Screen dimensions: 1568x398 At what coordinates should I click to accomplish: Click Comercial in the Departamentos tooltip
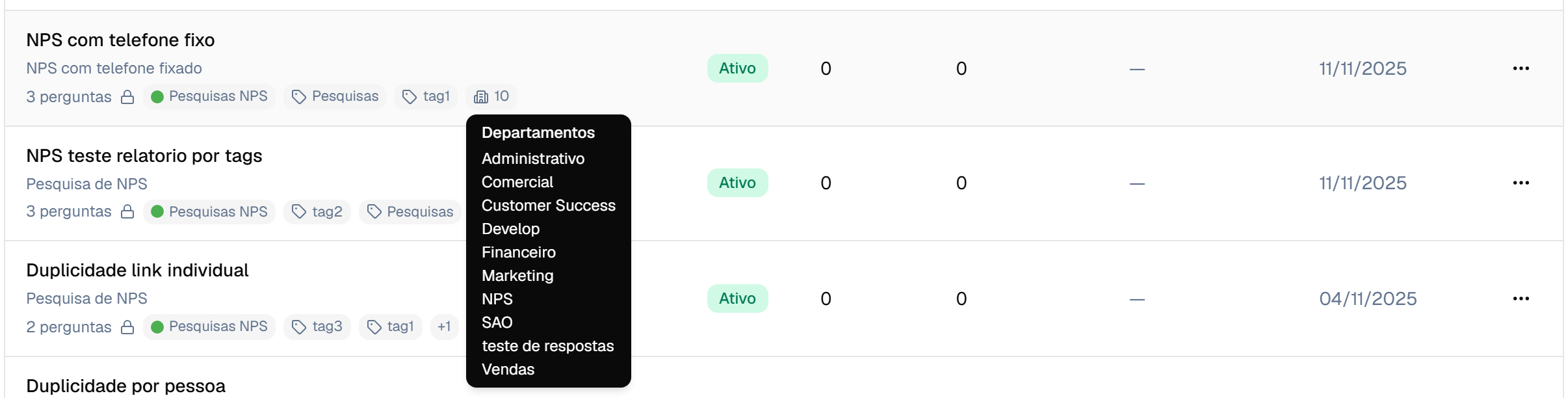coord(517,182)
